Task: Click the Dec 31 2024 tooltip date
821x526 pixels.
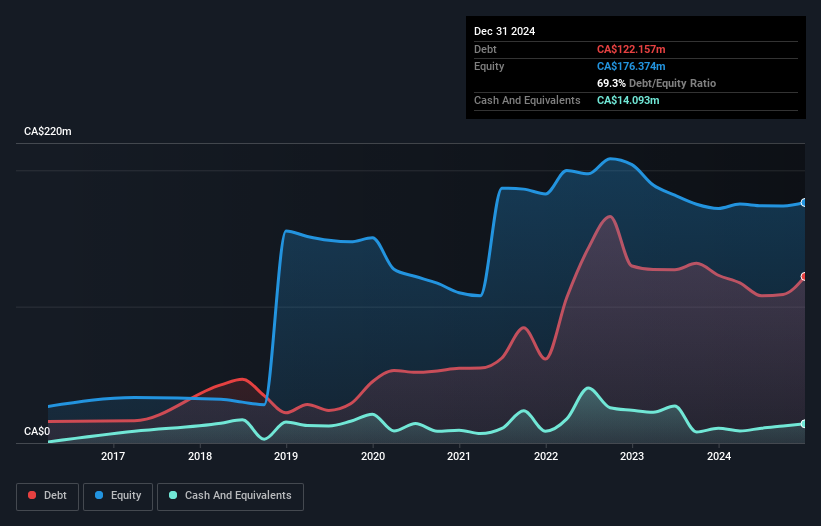Action: pyautogui.click(x=504, y=31)
